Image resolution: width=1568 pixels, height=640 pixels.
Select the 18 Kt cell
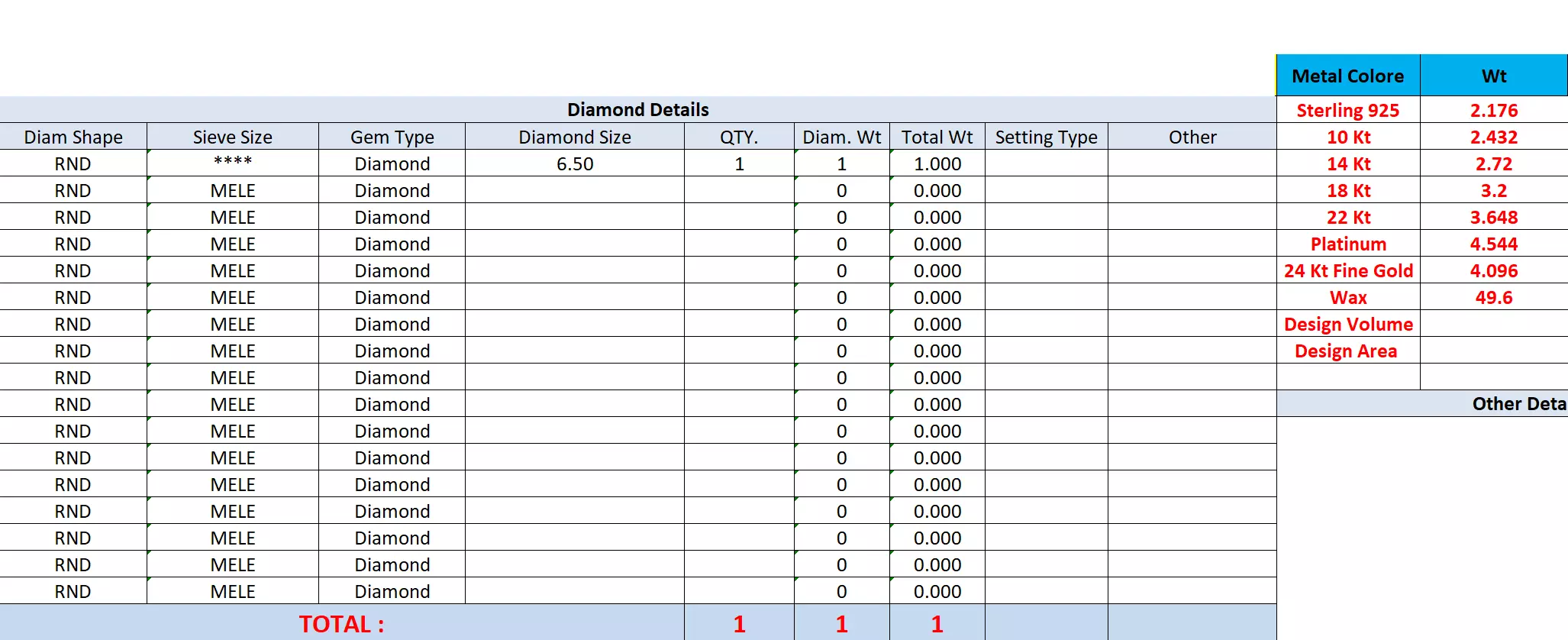pos(1348,190)
